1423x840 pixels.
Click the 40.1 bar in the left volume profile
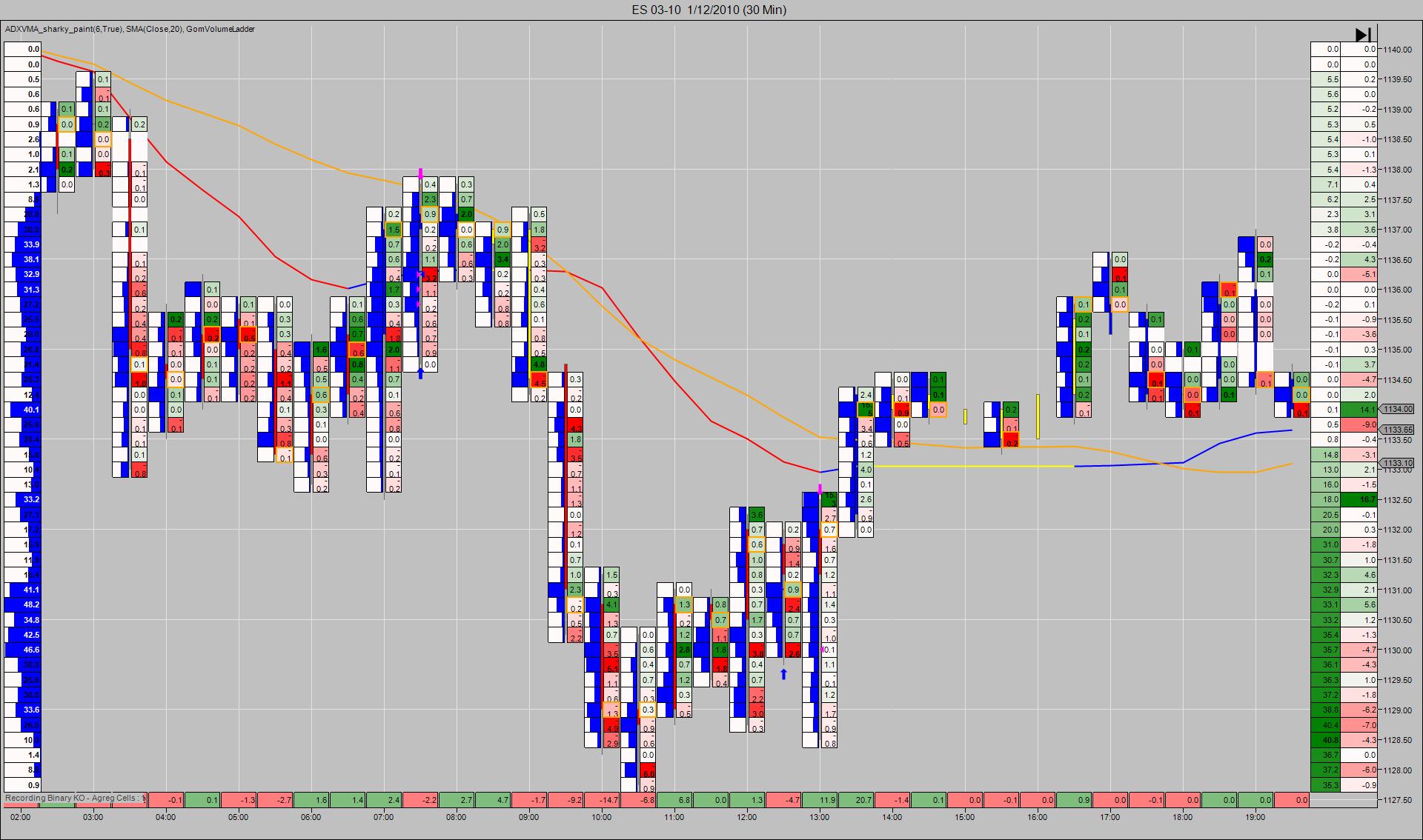pos(23,410)
